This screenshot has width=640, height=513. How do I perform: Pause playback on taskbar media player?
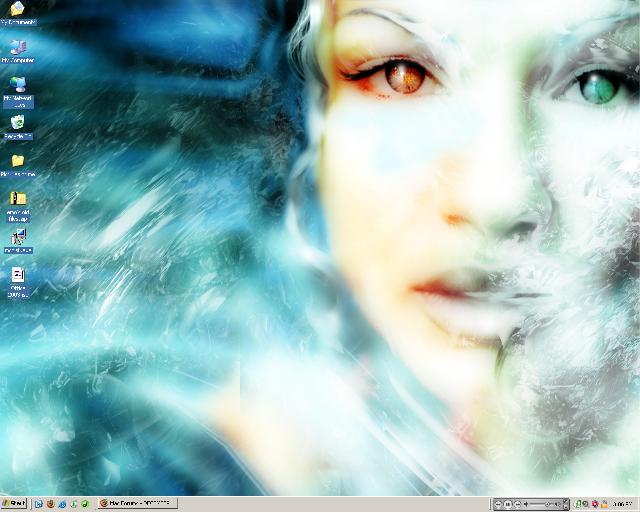508,504
